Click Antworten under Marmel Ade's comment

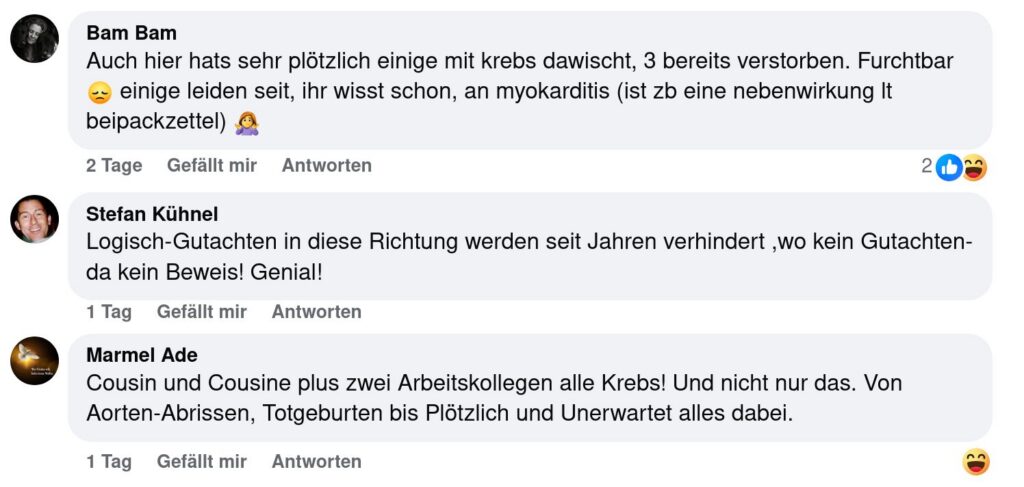[316, 462]
